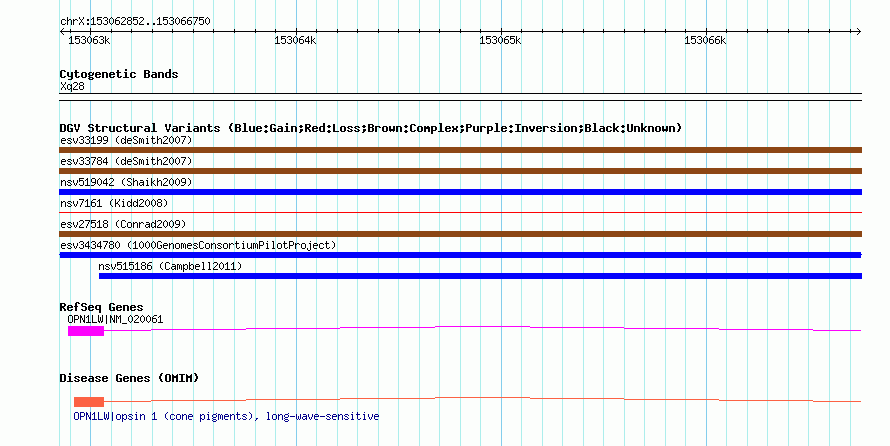Click the DGV Structural Variants track title
890x446 pixels.
[370, 128]
